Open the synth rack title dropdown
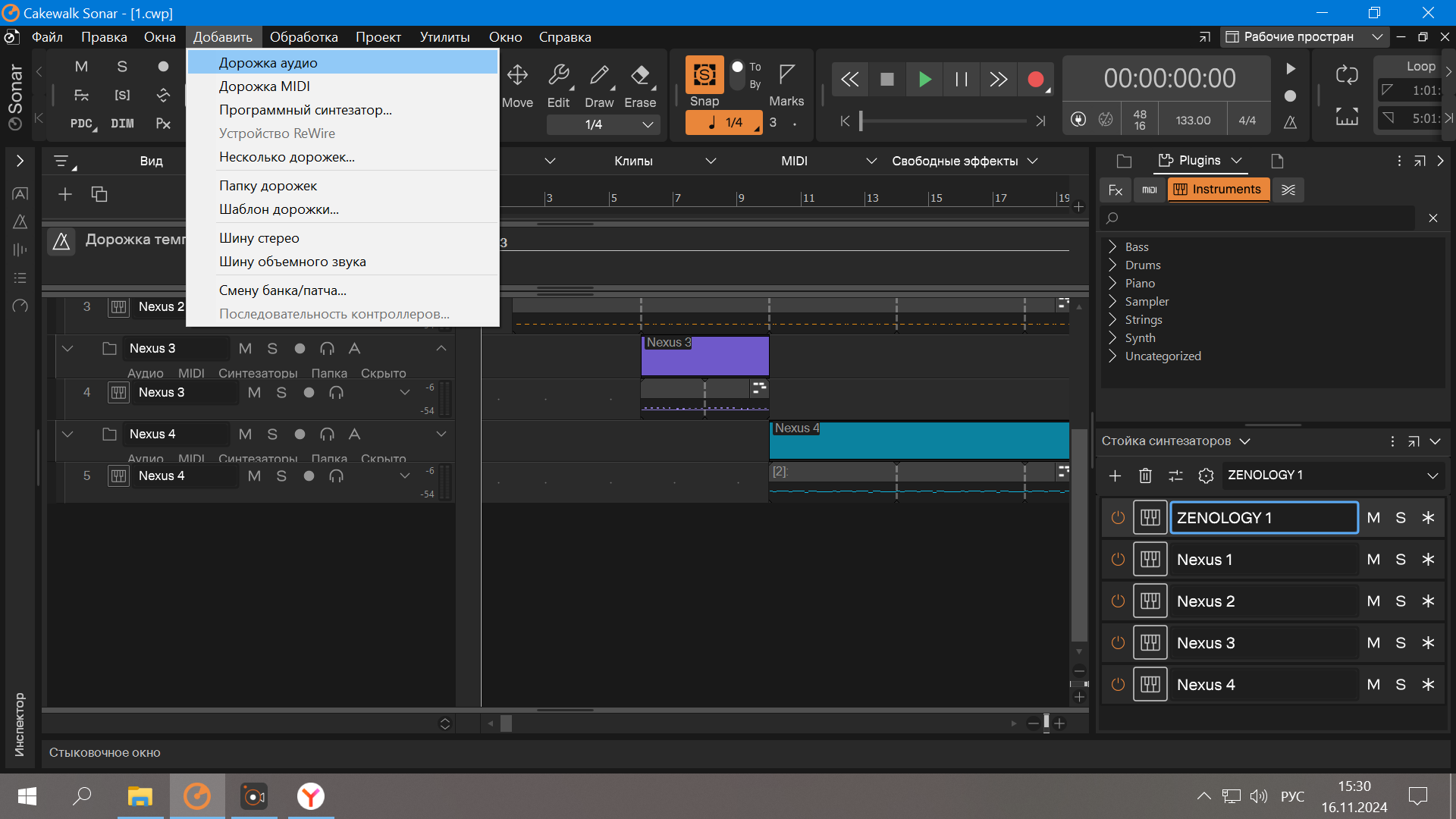This screenshot has width=1456, height=819. coord(1244,441)
